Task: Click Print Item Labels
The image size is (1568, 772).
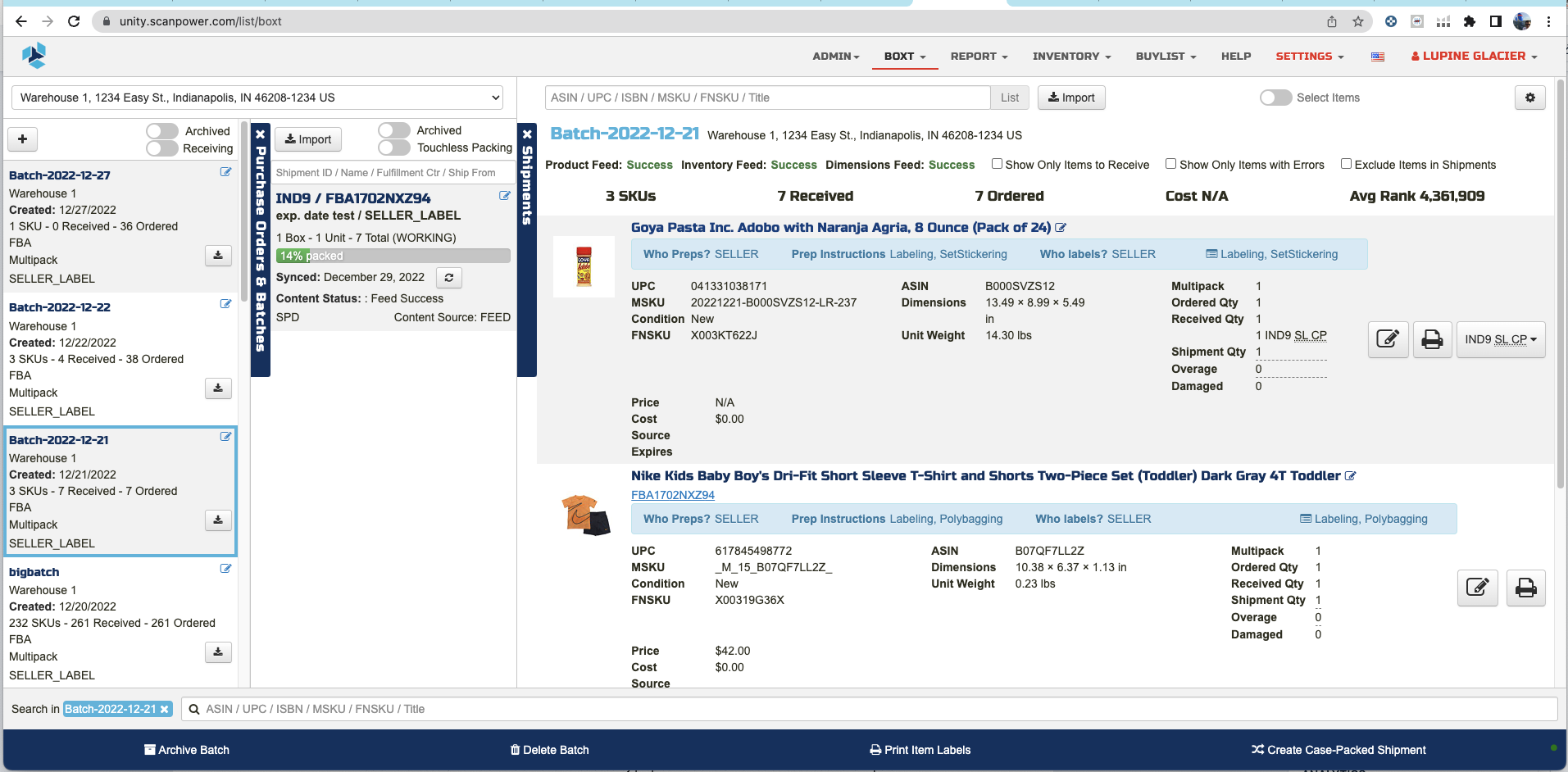Action: pos(920,750)
